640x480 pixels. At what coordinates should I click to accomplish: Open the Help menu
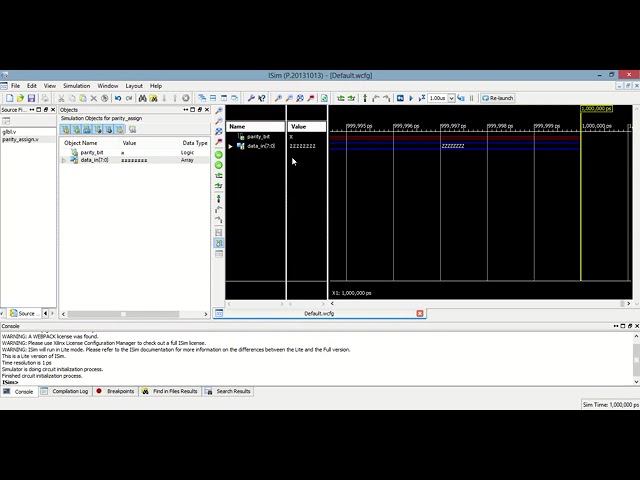tap(156, 86)
